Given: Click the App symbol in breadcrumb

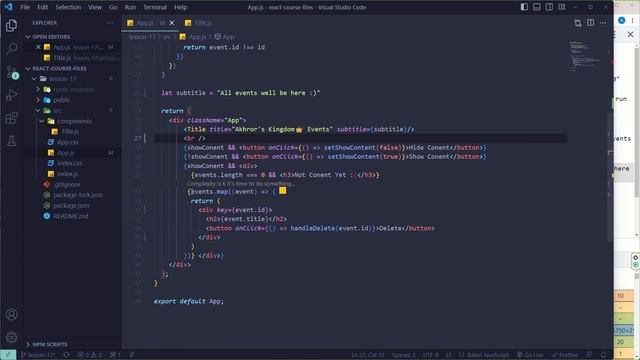Looking at the screenshot, I should click(x=224, y=37).
